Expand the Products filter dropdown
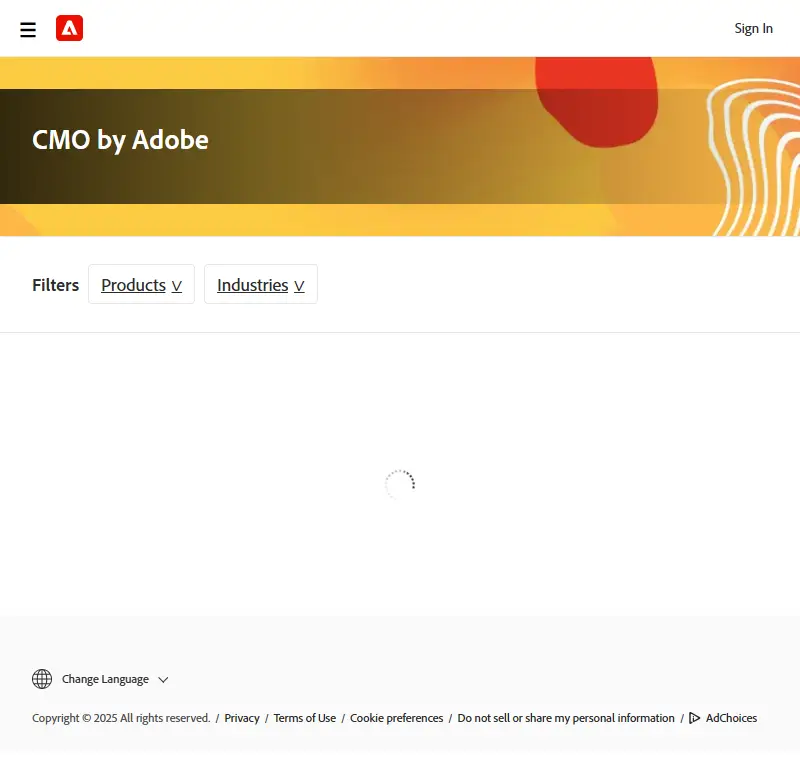 141,284
